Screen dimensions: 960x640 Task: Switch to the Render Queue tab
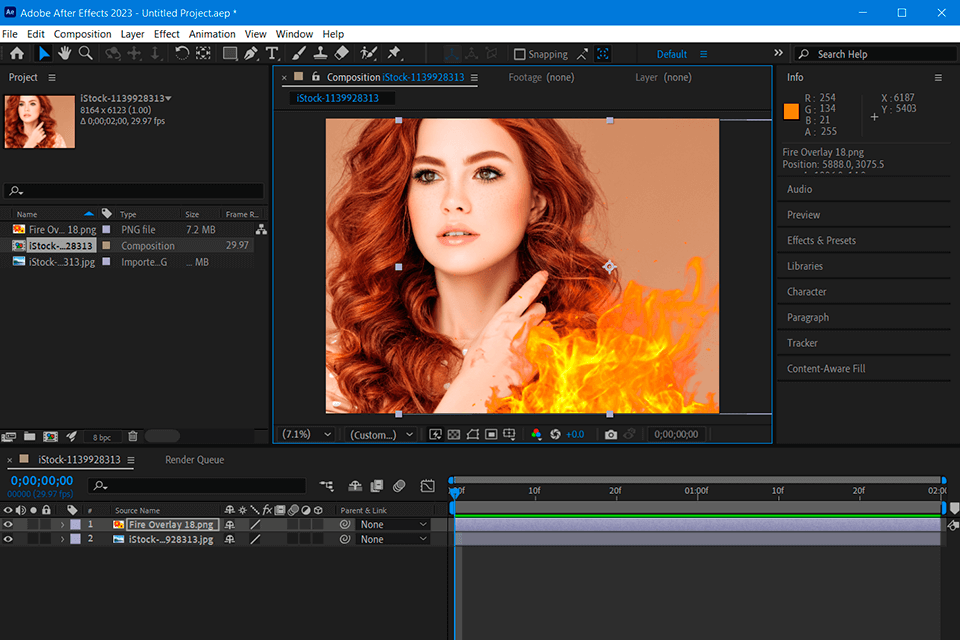point(193,459)
